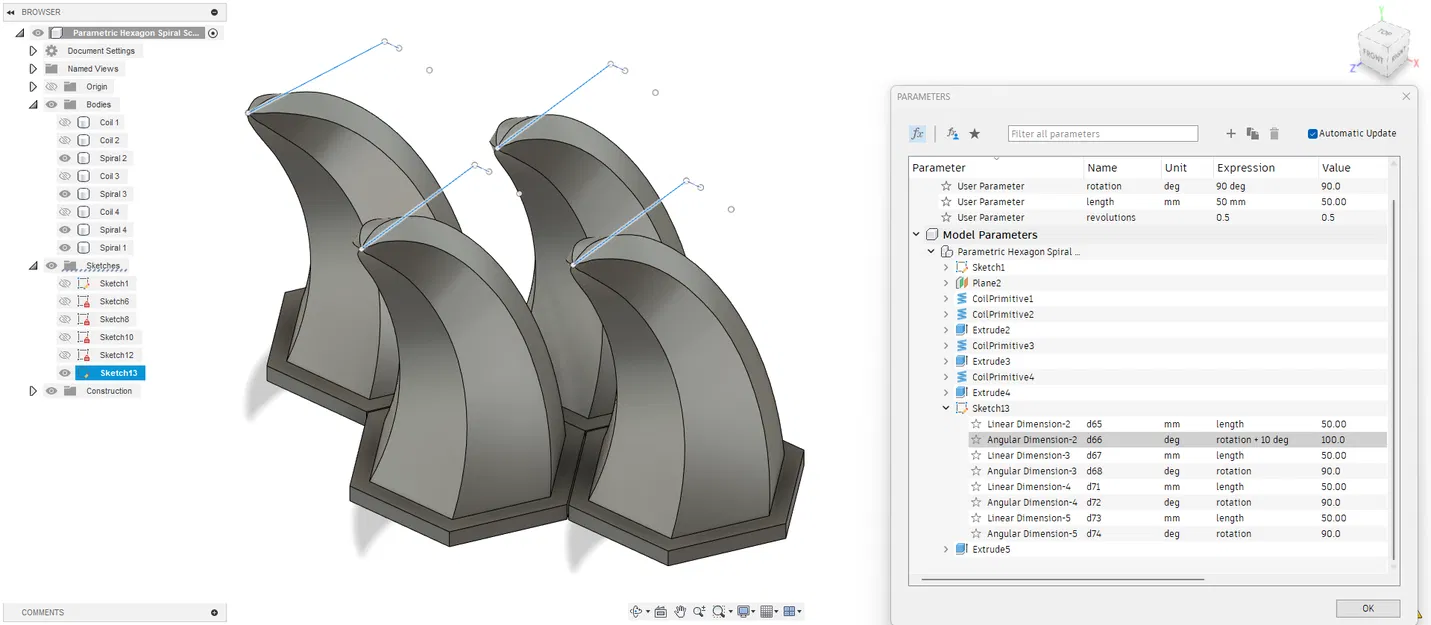
Task: Expand the Document Settings node
Action: click(33, 51)
